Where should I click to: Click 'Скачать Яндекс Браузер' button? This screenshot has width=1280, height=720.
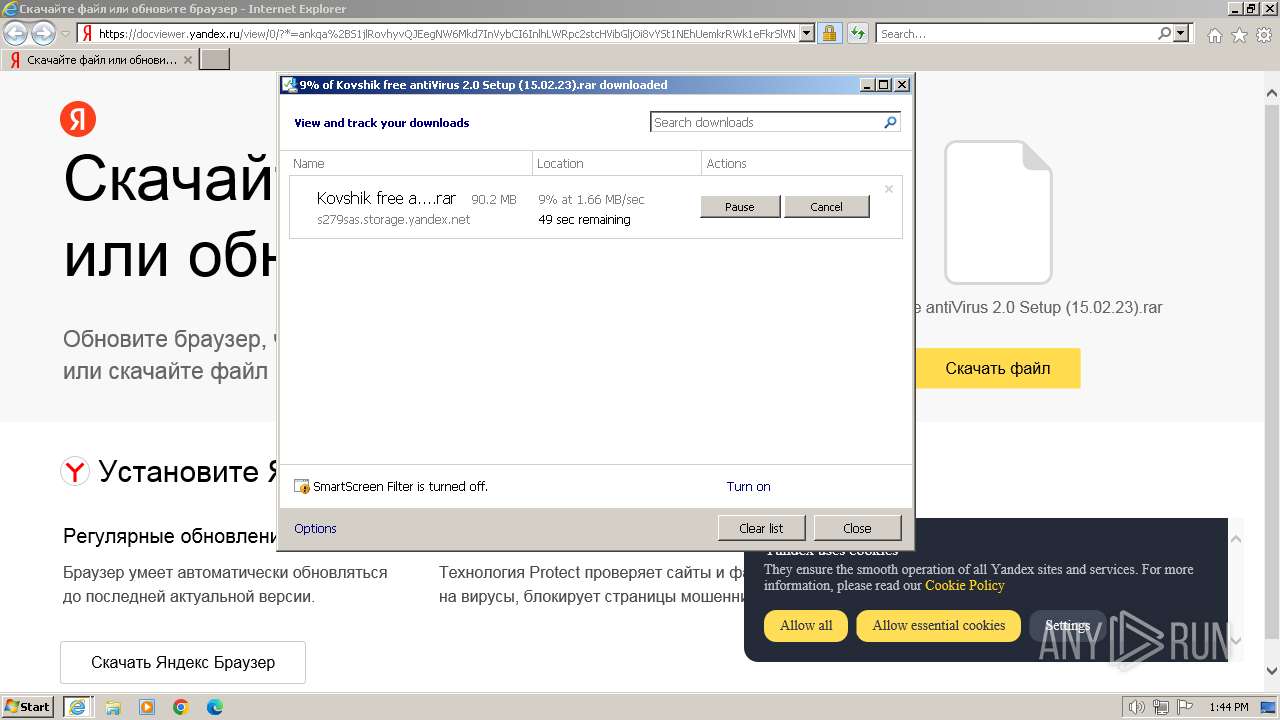pyautogui.click(x=183, y=662)
